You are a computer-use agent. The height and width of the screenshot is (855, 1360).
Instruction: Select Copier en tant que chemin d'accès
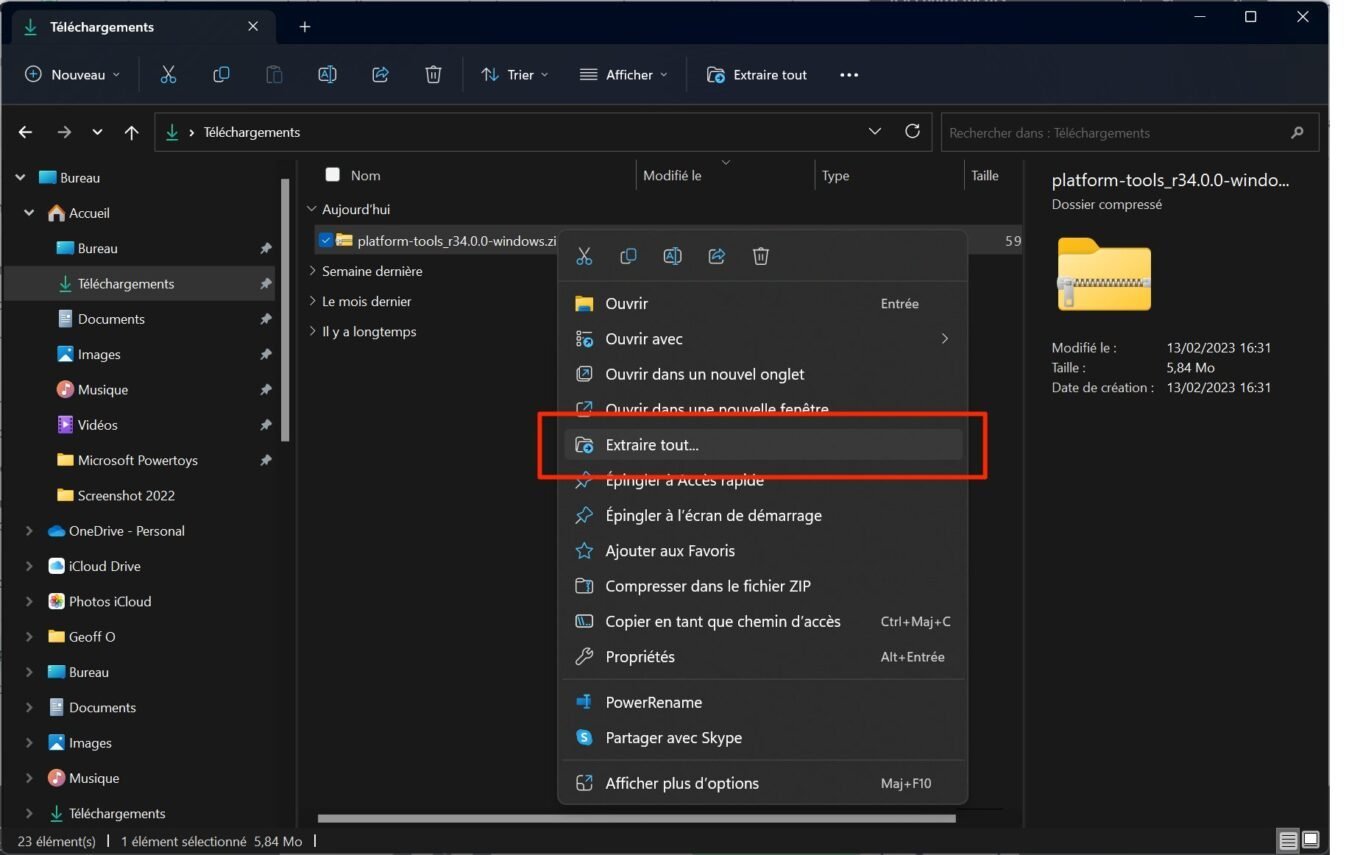763,621
